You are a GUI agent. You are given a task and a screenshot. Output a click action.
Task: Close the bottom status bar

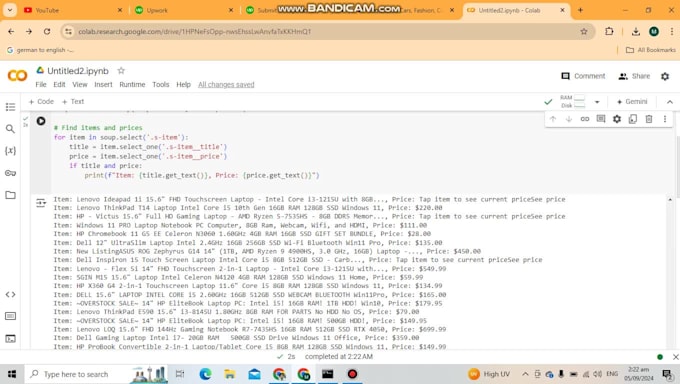click(675, 357)
